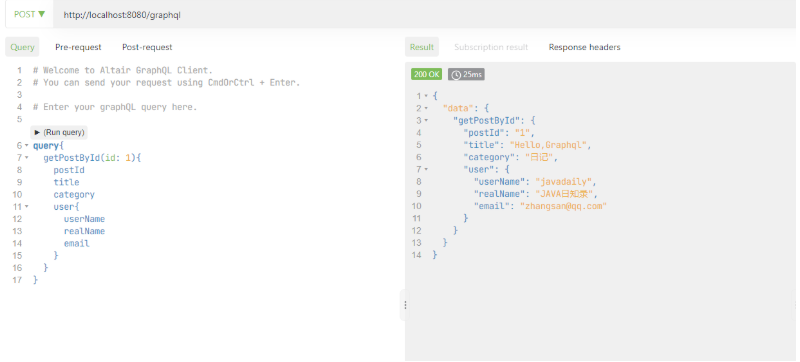The width and height of the screenshot is (800, 362).
Task: Click the 200 OK status badge
Action: (427, 74)
